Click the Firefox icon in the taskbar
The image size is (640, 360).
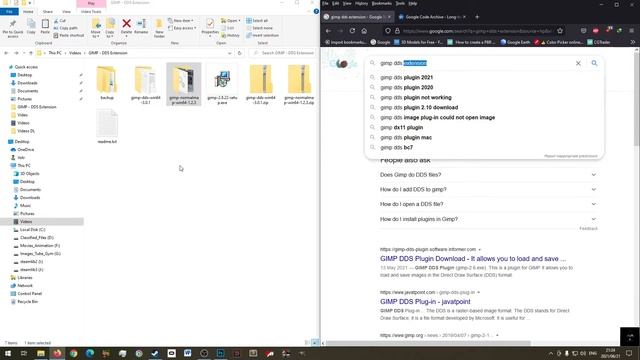(x=57, y=353)
